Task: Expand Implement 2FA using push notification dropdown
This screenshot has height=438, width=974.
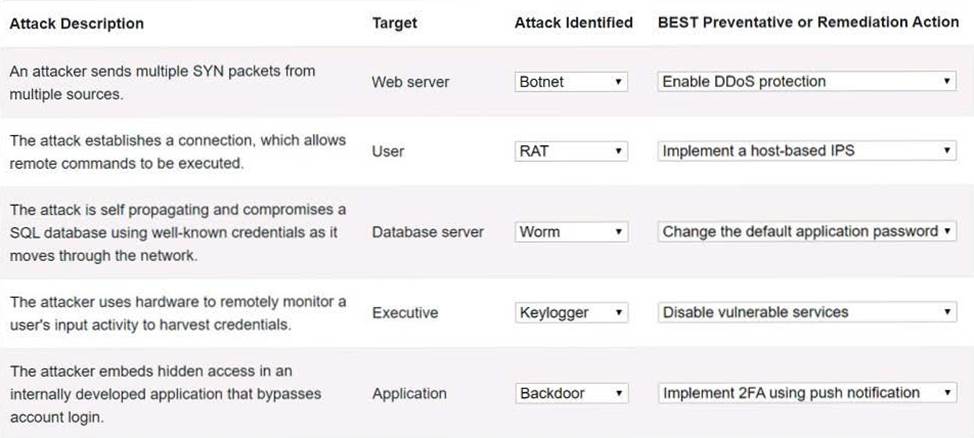Action: (807, 394)
